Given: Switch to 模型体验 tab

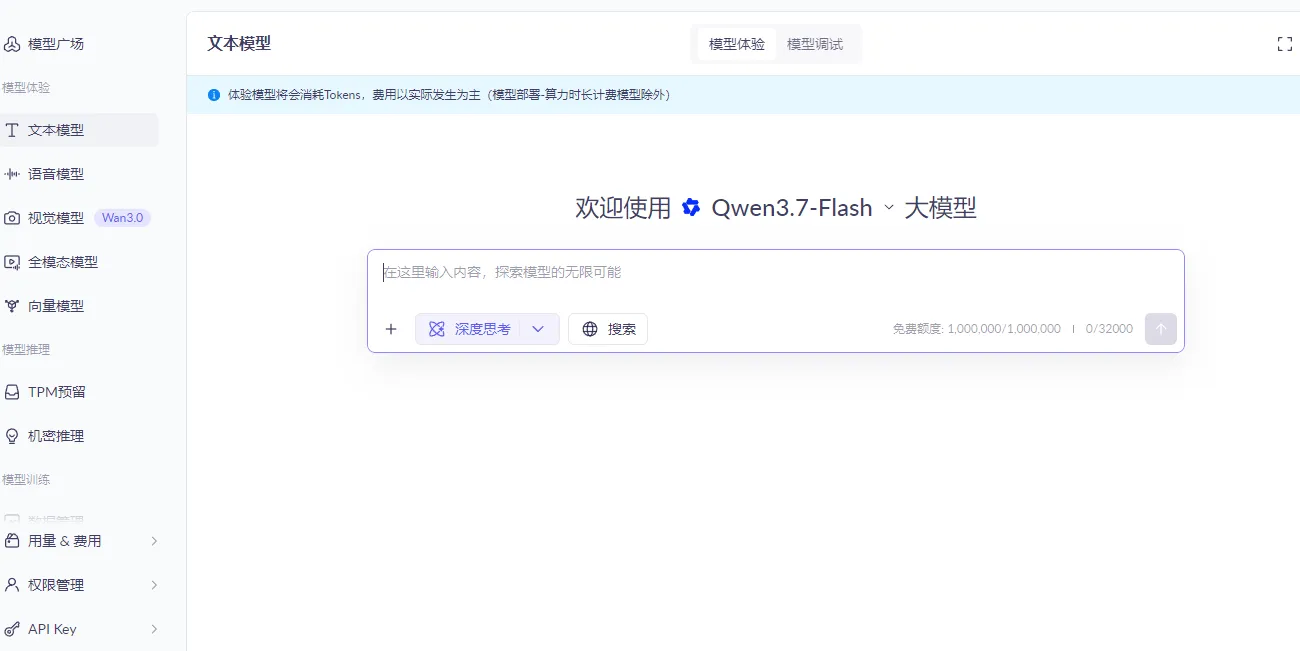Looking at the screenshot, I should pos(737,44).
